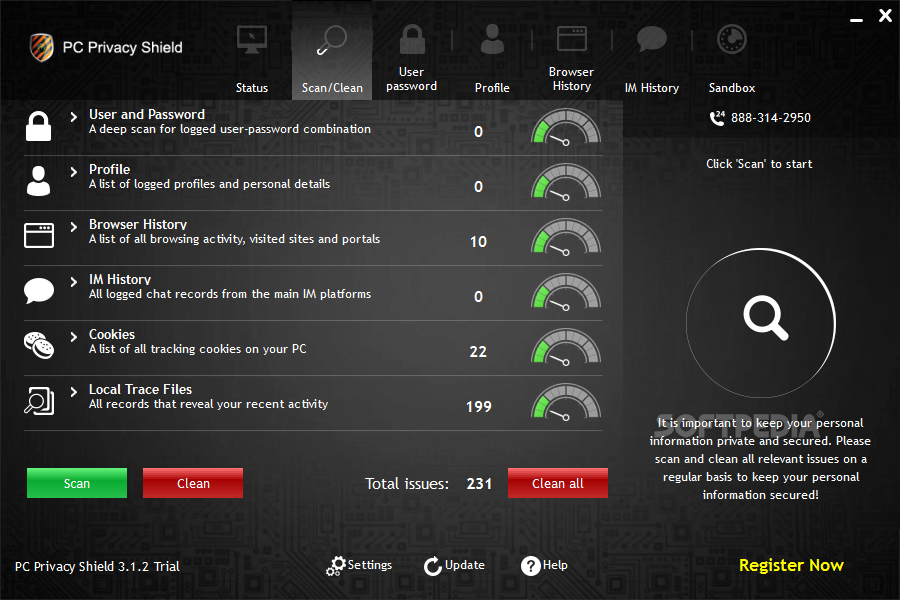Click the version text PC Privacy Shield 3.1.2 Trial
Viewport: 900px width, 600px height.
point(97,567)
